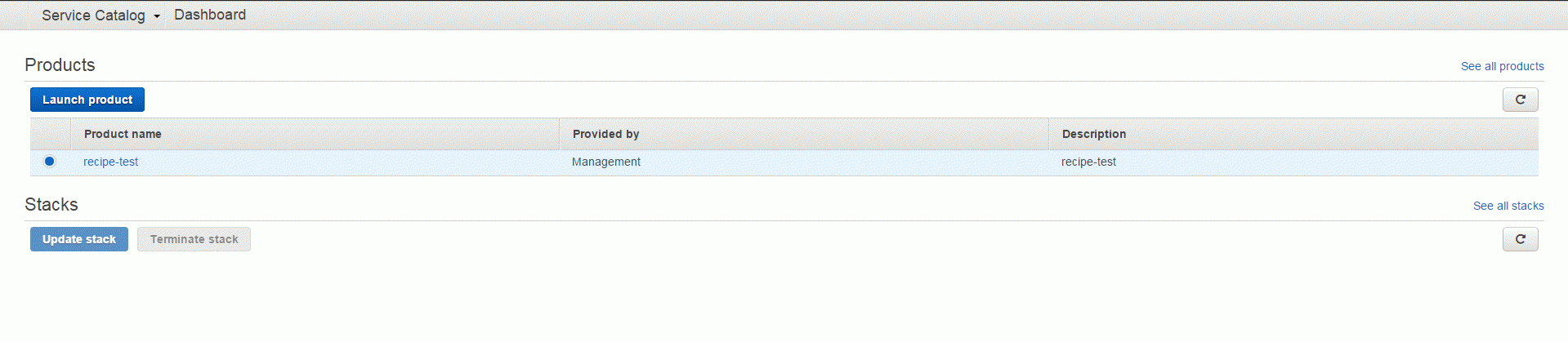Image resolution: width=1568 pixels, height=342 pixels.
Task: Click the Stacks section heading
Action: 51,204
